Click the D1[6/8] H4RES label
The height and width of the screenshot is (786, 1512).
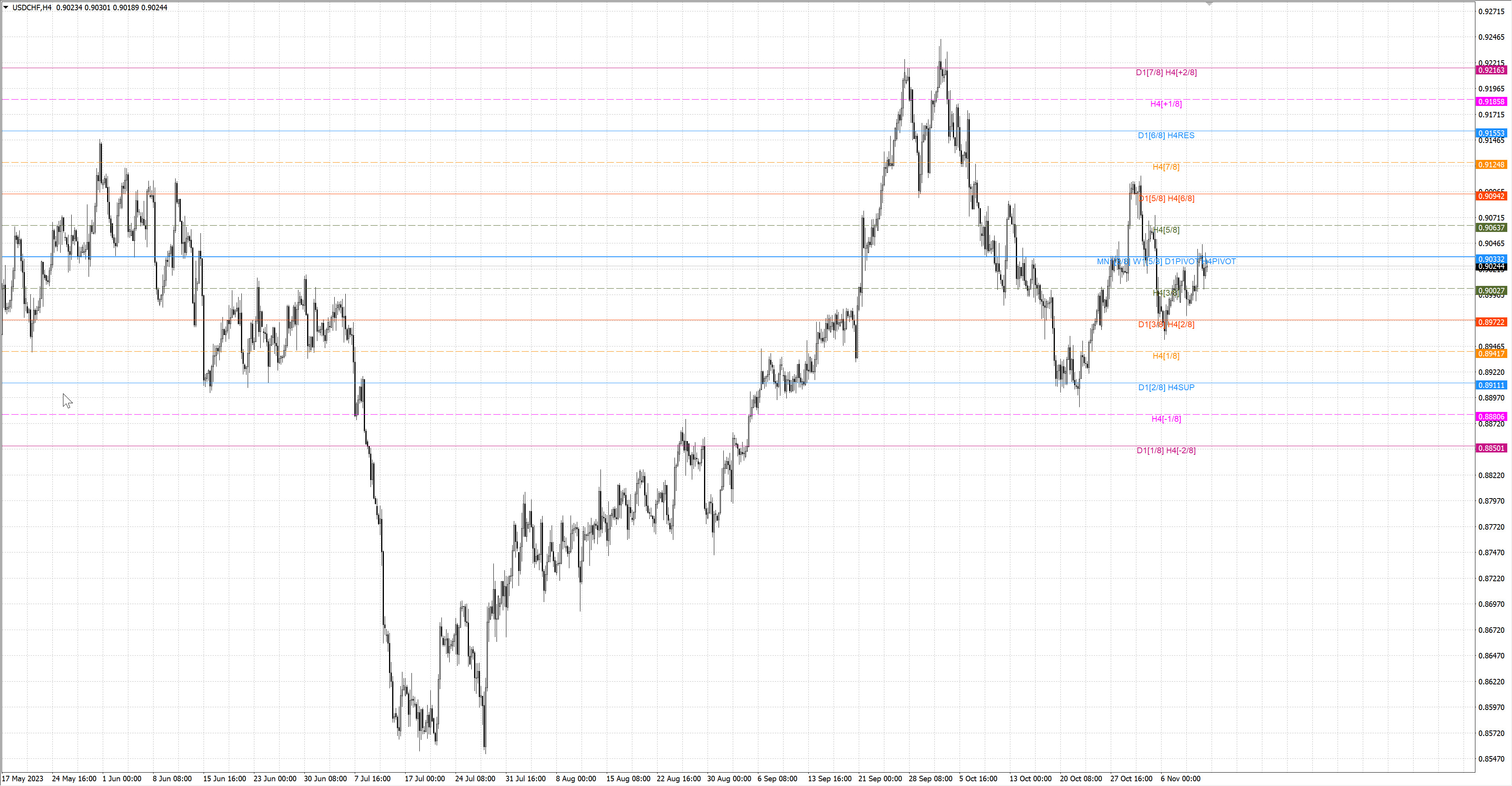click(x=1165, y=135)
